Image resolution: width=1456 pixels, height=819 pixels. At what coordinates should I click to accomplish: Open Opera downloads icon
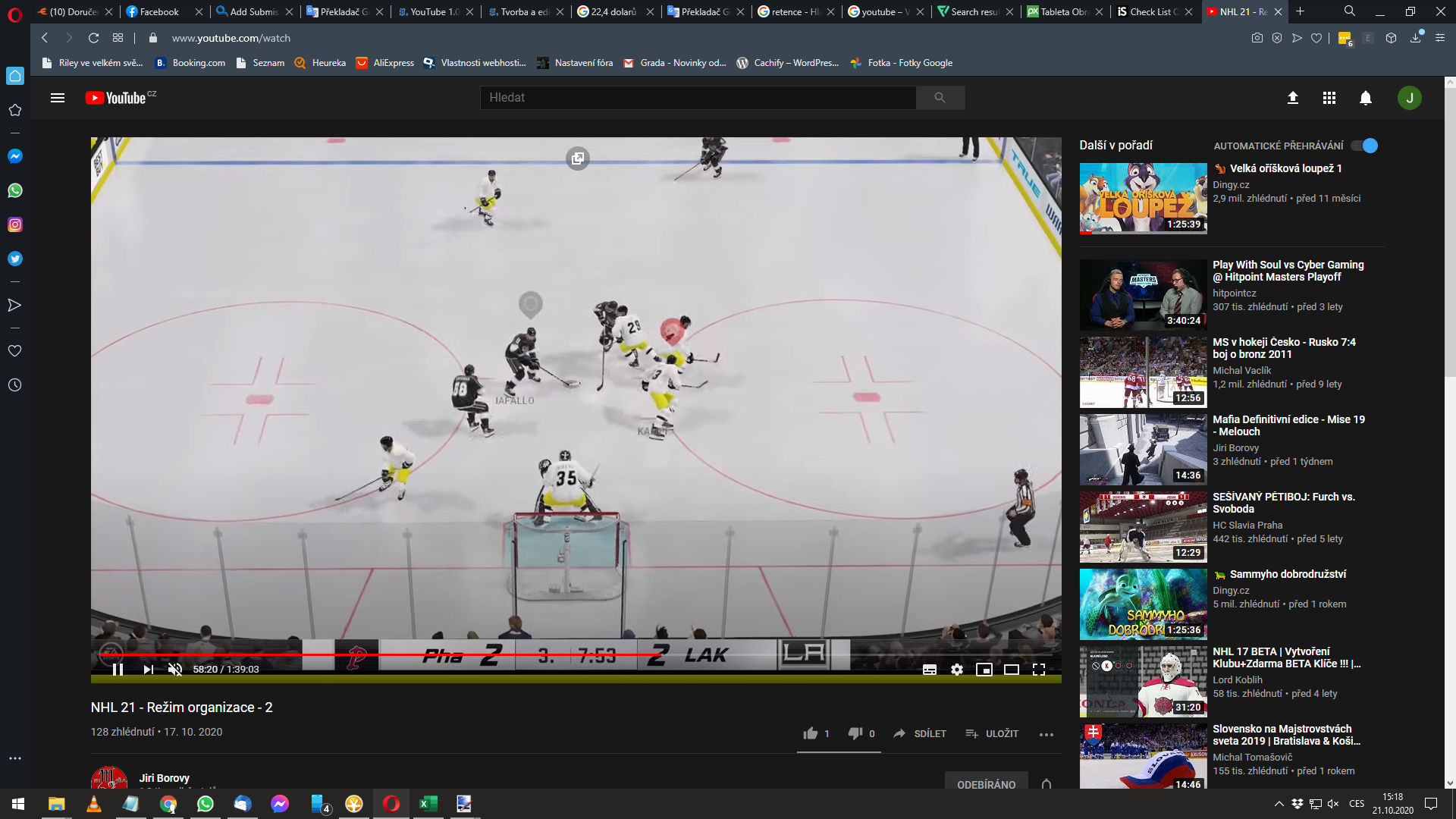point(1416,38)
